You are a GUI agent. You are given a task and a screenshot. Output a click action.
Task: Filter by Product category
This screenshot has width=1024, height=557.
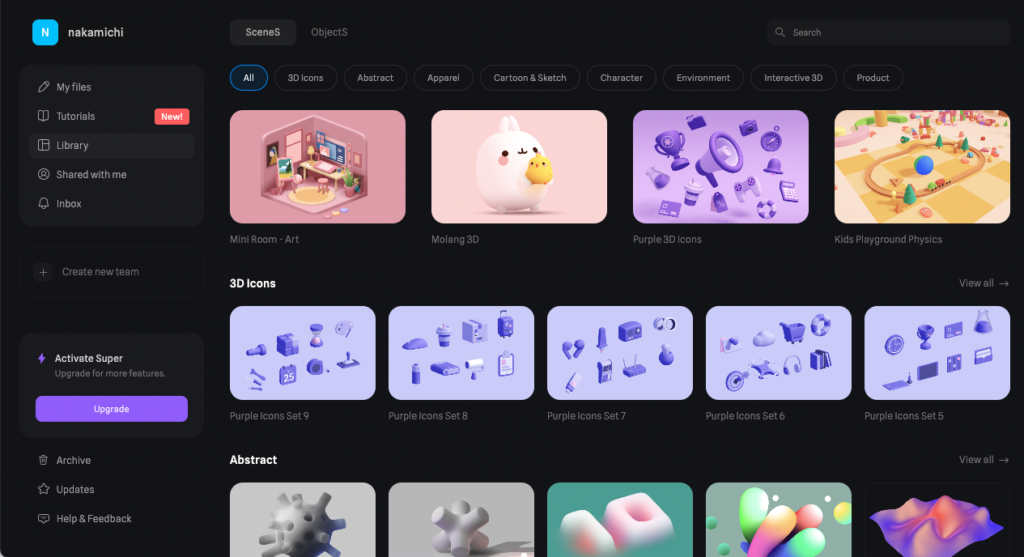(872, 78)
